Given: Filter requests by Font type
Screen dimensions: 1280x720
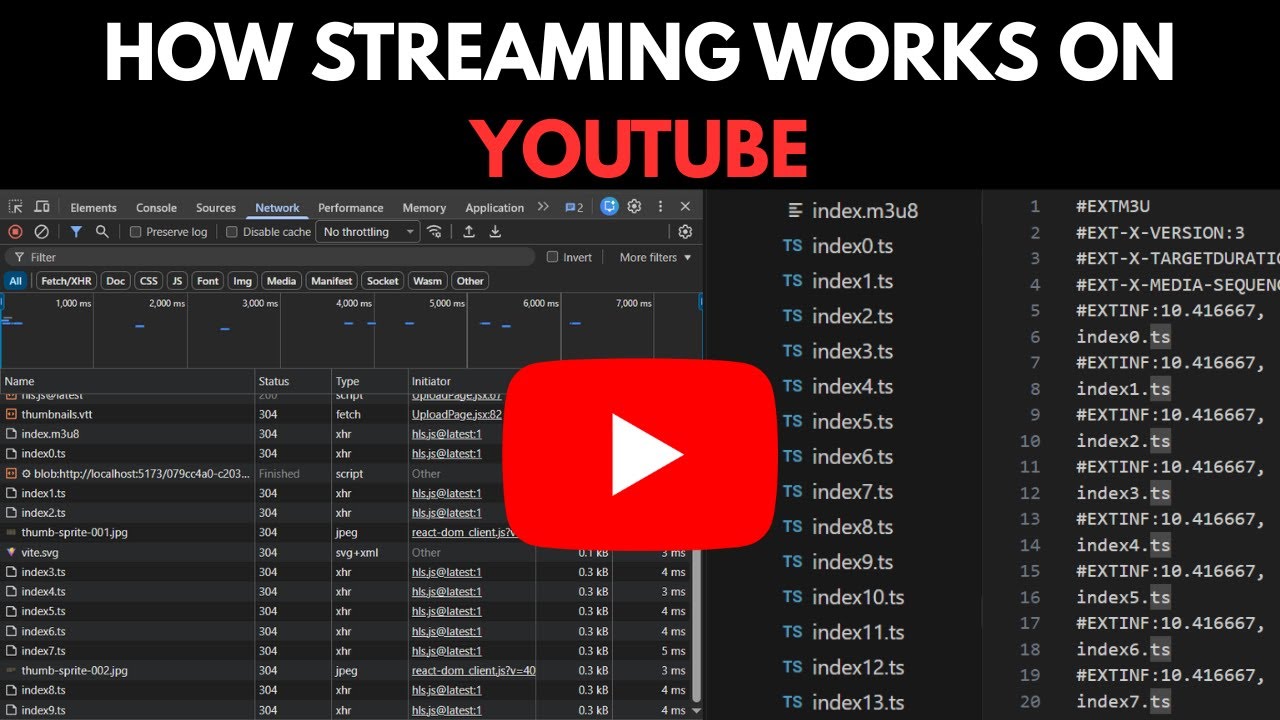Looking at the screenshot, I should pyautogui.click(x=208, y=281).
